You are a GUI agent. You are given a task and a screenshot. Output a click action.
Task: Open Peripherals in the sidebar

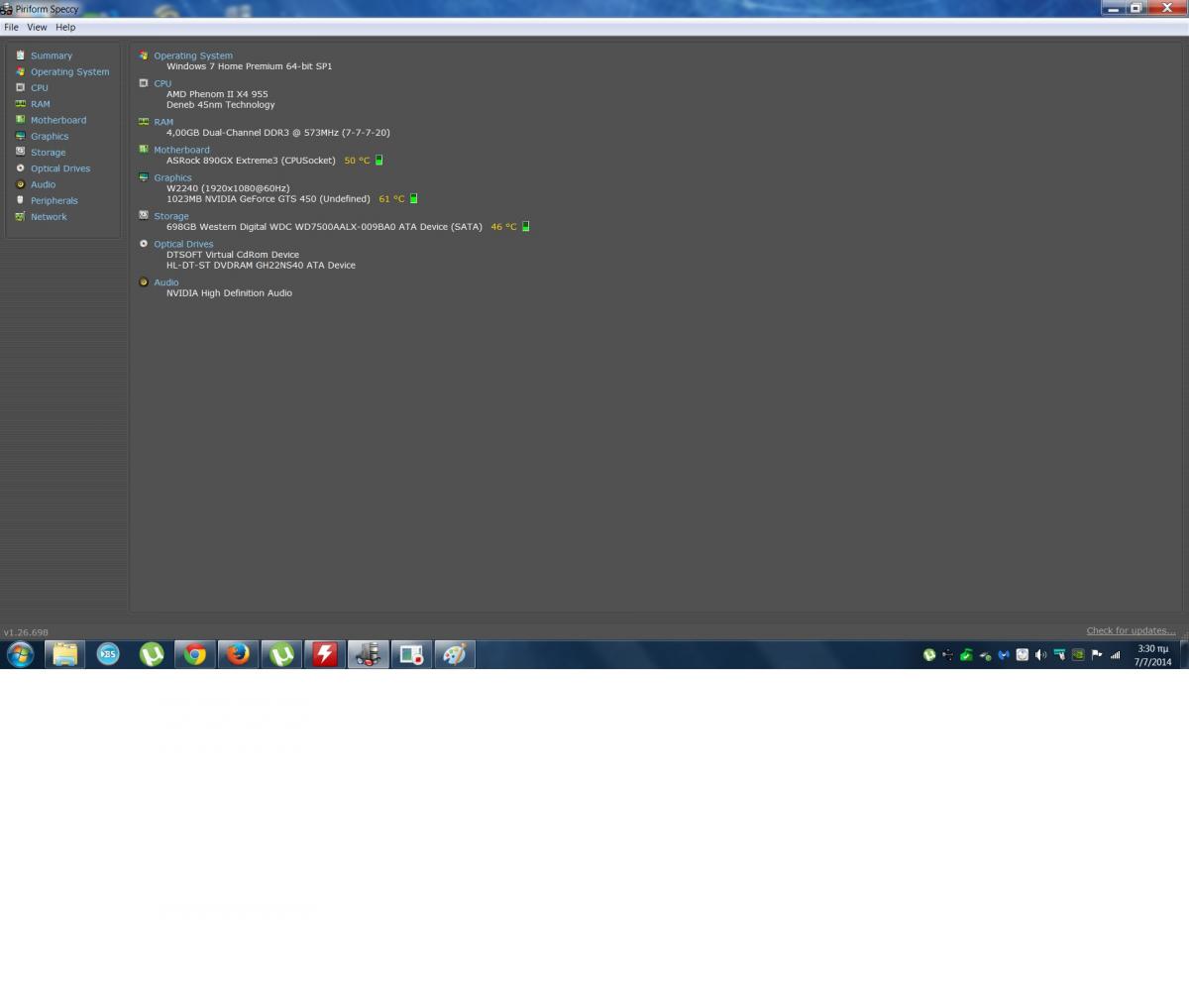(x=54, y=200)
